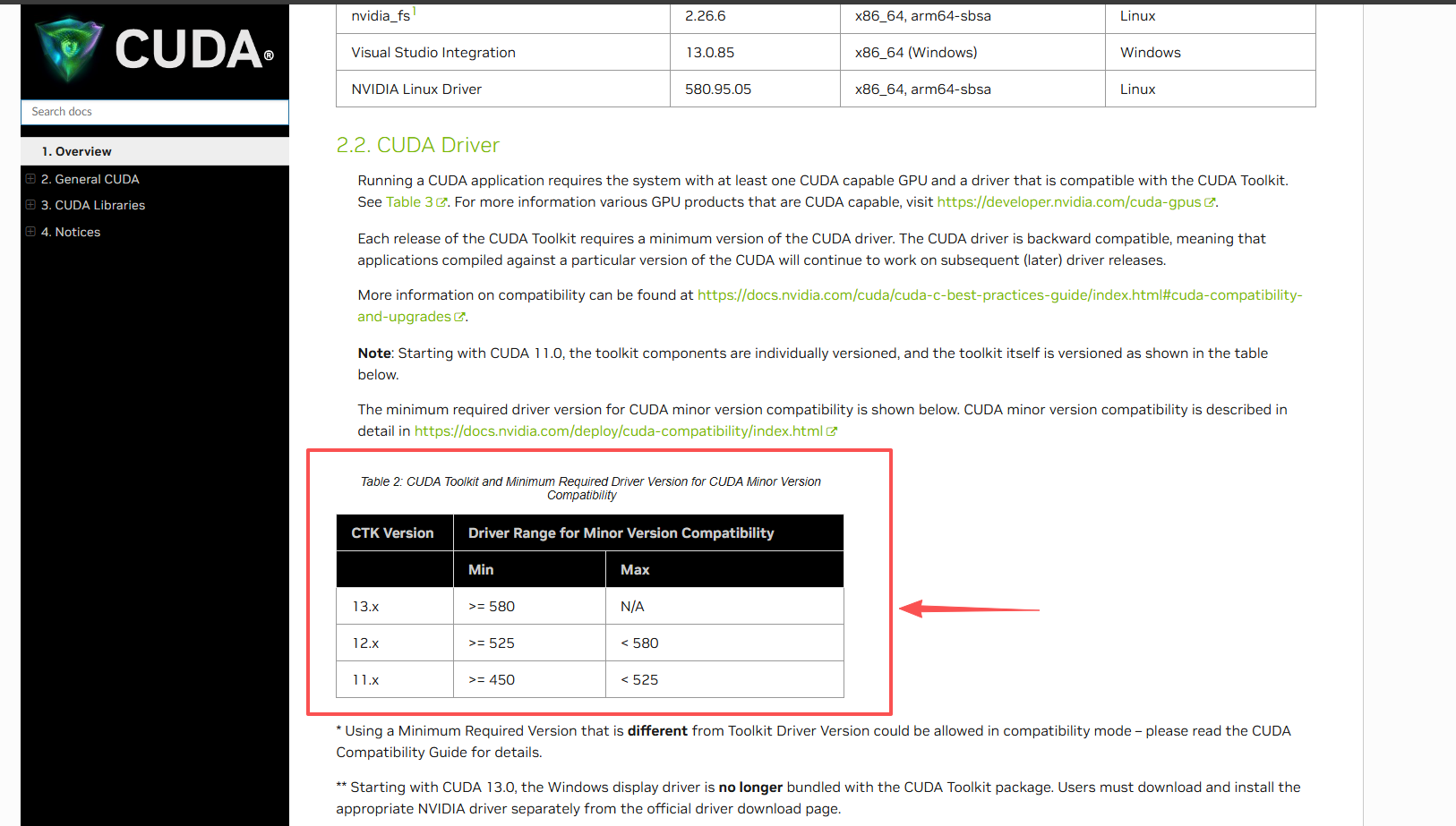Image resolution: width=1456 pixels, height=826 pixels.
Task: Expand the CUDA Libraries sidebar section
Action: [x=30, y=205]
